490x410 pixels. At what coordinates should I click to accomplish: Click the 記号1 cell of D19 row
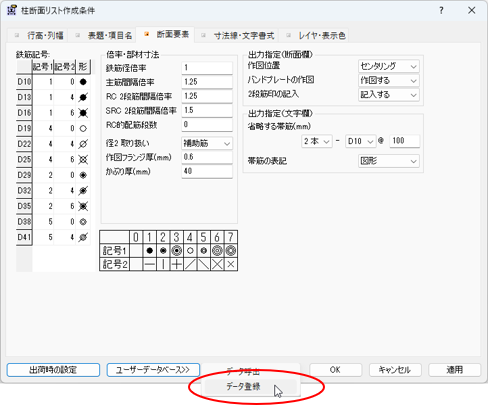click(x=43, y=129)
